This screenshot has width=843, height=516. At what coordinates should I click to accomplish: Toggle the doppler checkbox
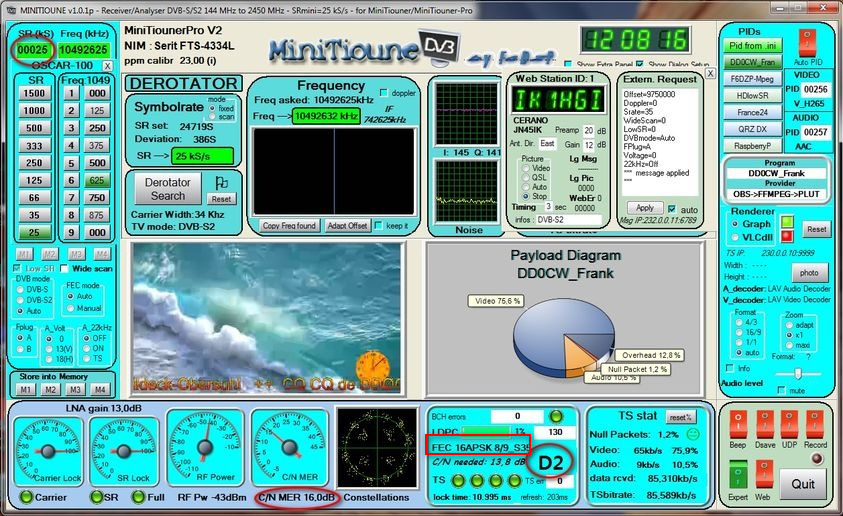pyautogui.click(x=384, y=93)
